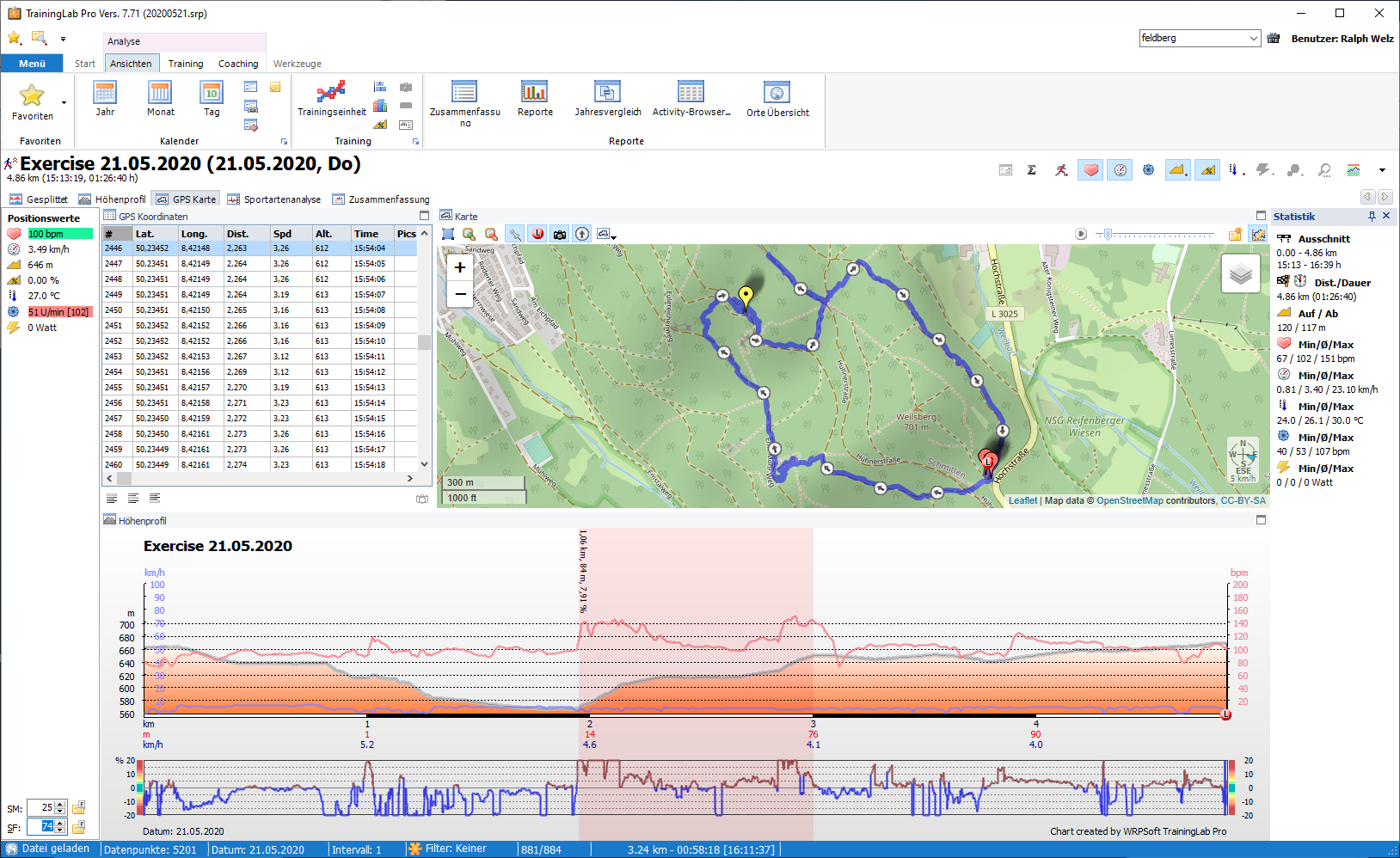Open the quick access toolbar customize arrow

63,39
